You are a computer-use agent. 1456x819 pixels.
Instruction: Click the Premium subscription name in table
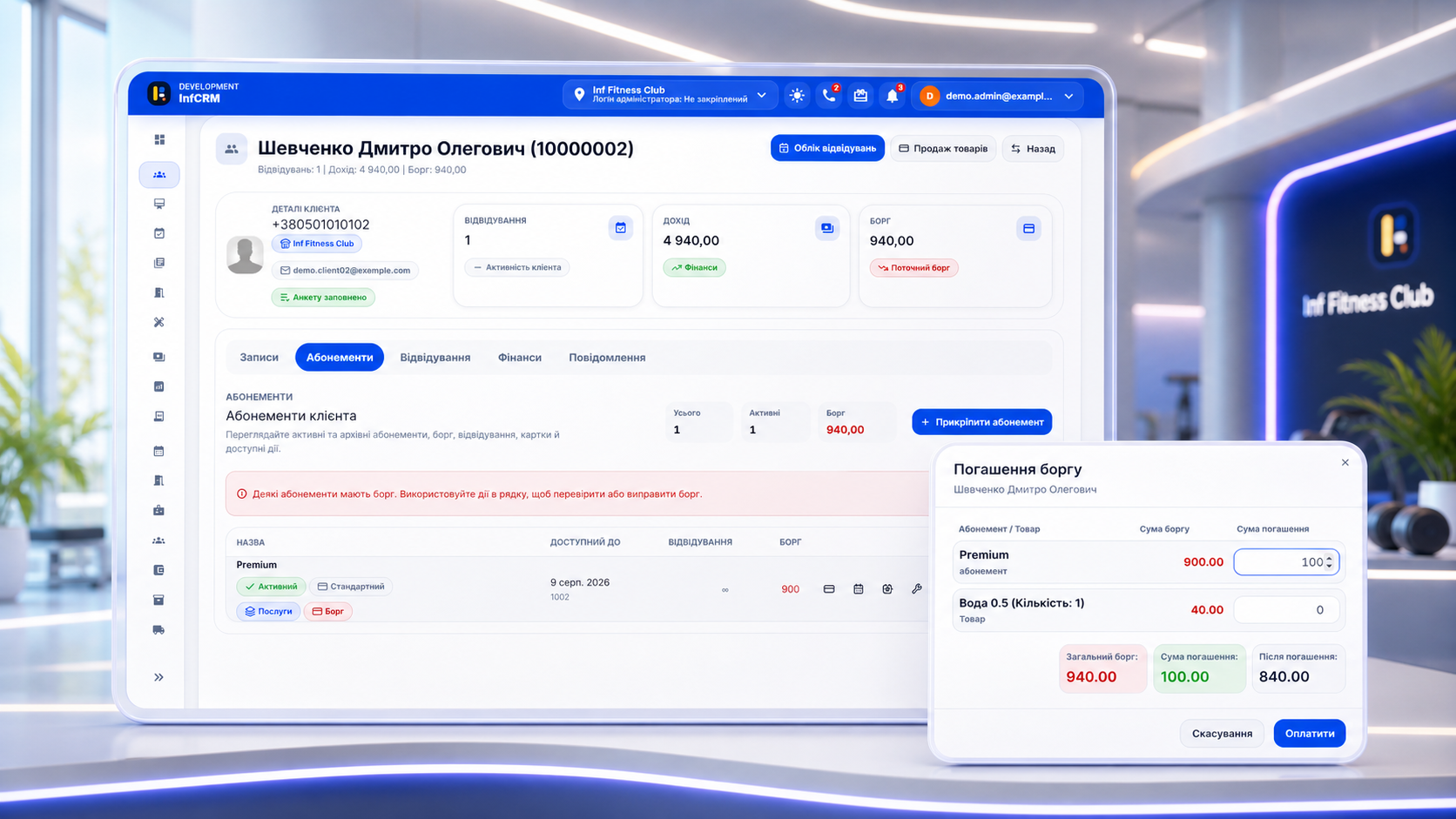pyautogui.click(x=257, y=565)
